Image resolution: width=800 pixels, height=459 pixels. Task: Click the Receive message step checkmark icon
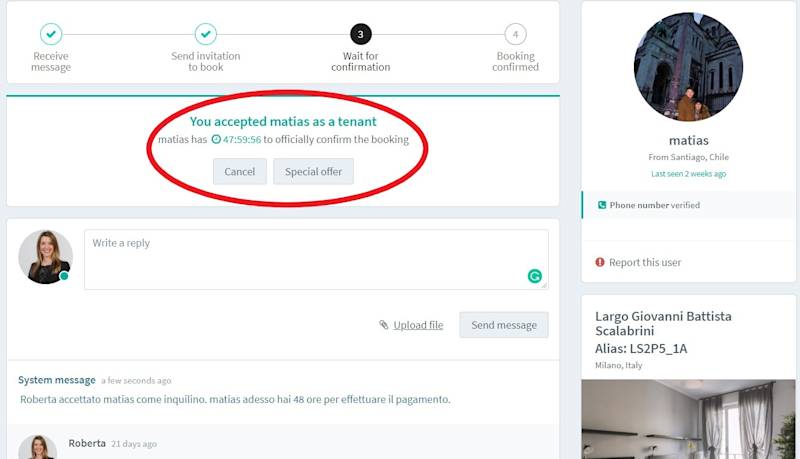click(x=51, y=34)
